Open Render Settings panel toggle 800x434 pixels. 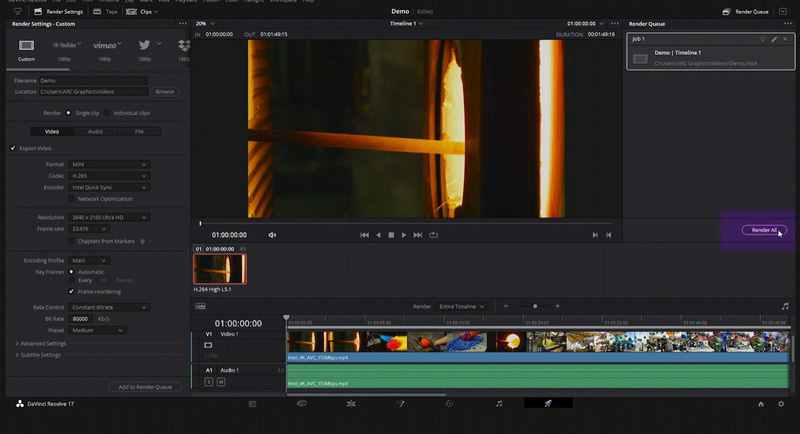pyautogui.click(x=59, y=11)
